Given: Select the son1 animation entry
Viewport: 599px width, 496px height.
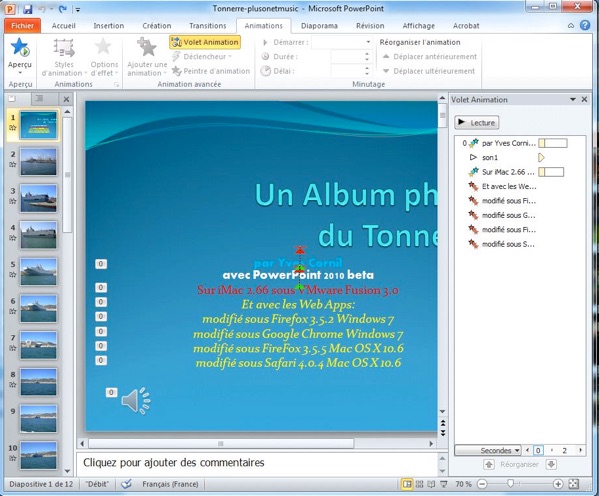Looking at the screenshot, I should click(x=521, y=157).
